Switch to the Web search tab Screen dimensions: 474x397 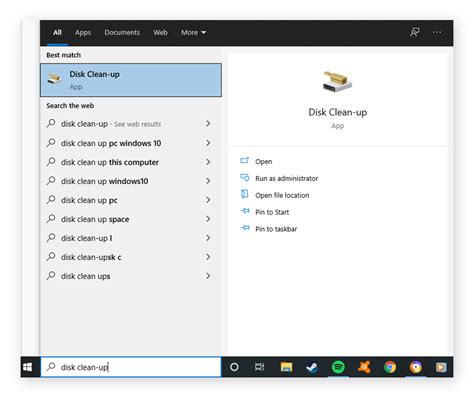[160, 32]
